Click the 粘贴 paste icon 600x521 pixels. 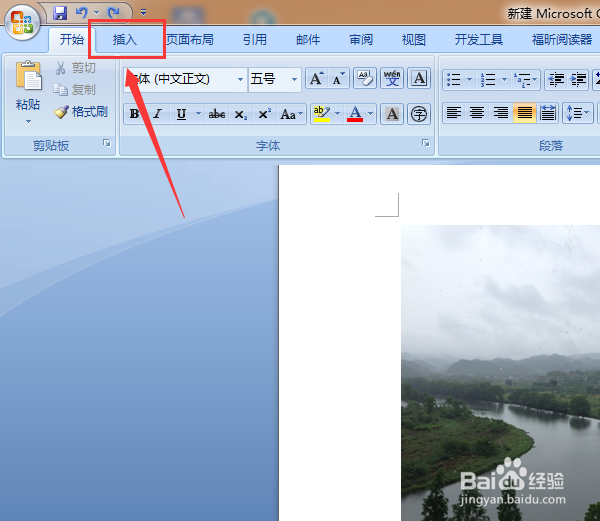tap(28, 76)
